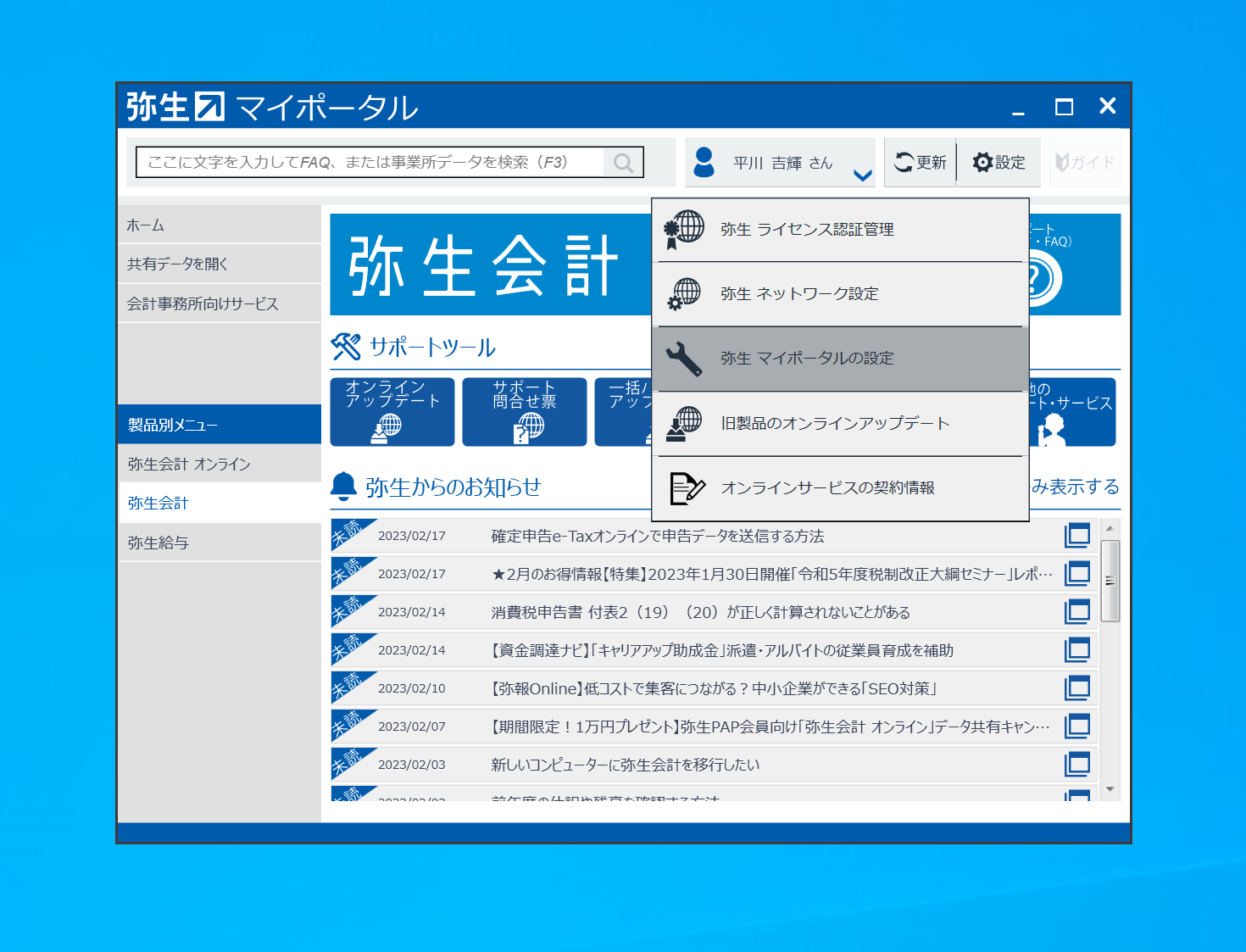Expand the 平川 吉輝 user dropdown chevron
The height and width of the screenshot is (952, 1246).
862,175
